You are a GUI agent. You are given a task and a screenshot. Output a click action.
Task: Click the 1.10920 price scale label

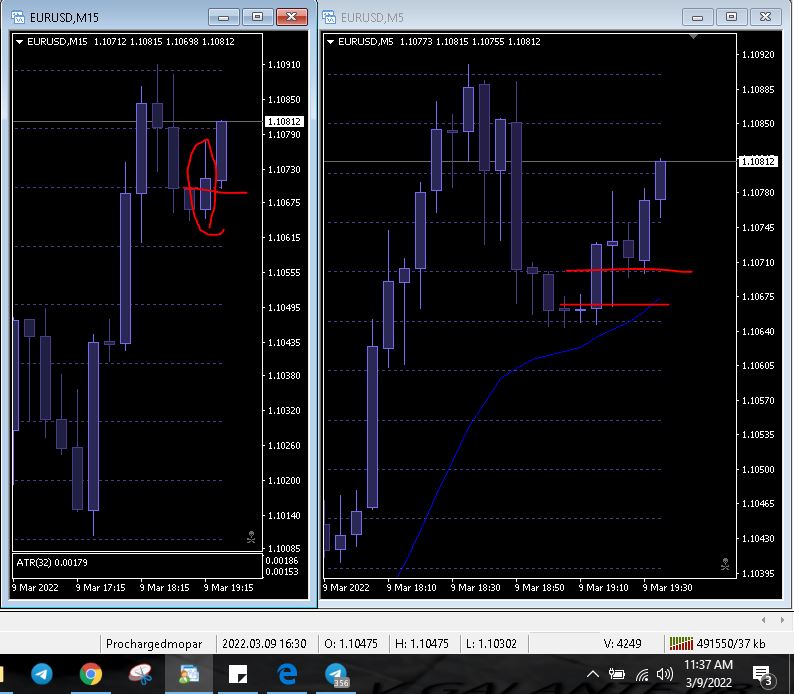pos(758,55)
